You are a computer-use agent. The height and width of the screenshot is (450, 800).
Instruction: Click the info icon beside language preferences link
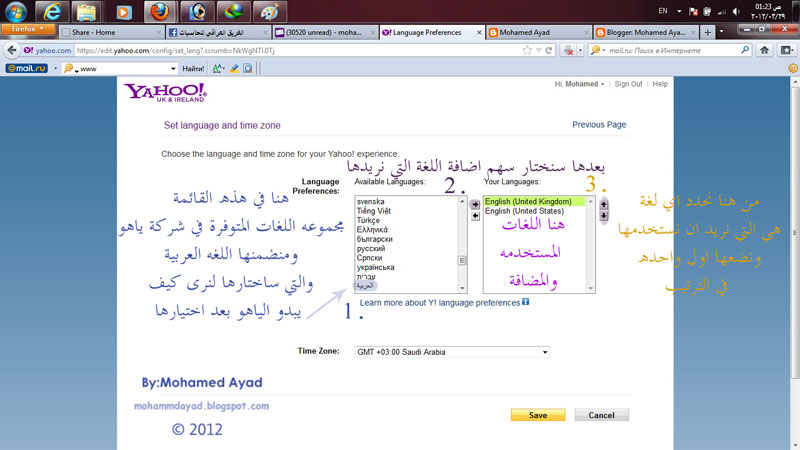526,302
